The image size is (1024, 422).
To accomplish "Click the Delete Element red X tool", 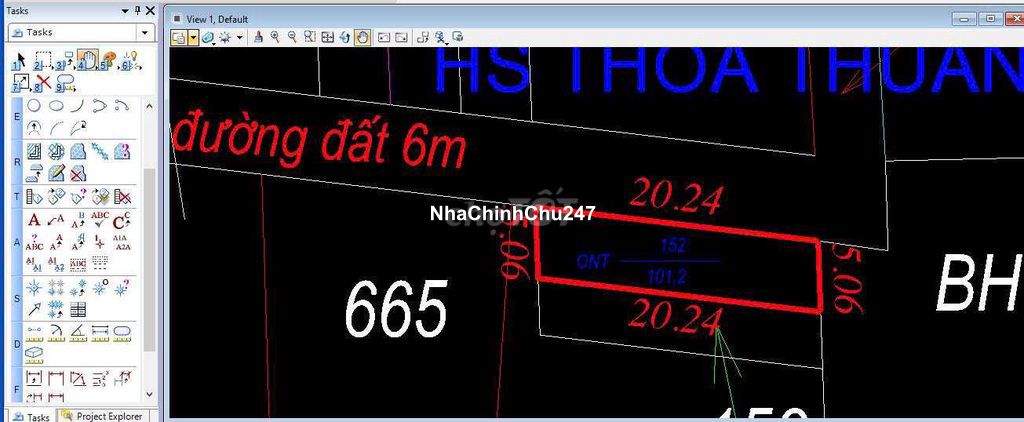I will (x=44, y=82).
